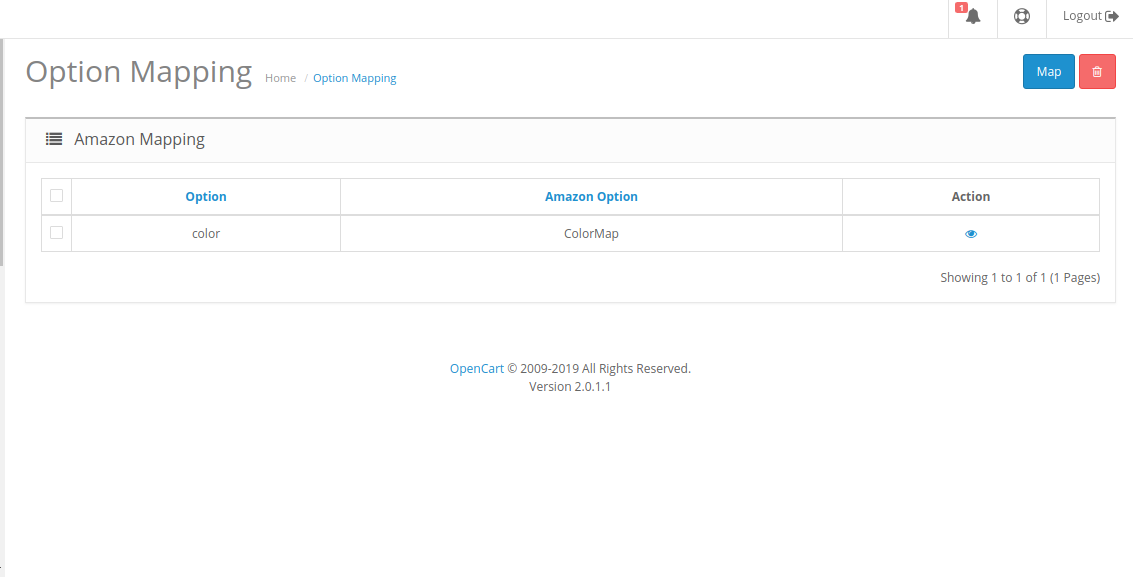1133x577 pixels.
Task: Click the vertical scrollbar on left edge
Action: [2, 150]
